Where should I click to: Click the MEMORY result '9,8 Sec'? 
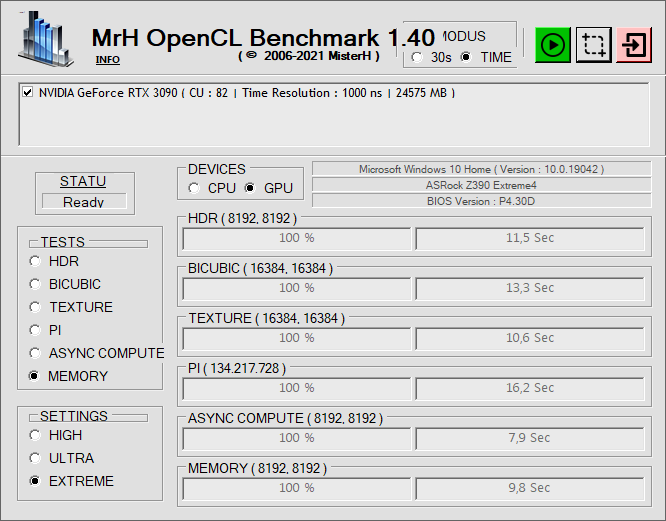coord(530,489)
